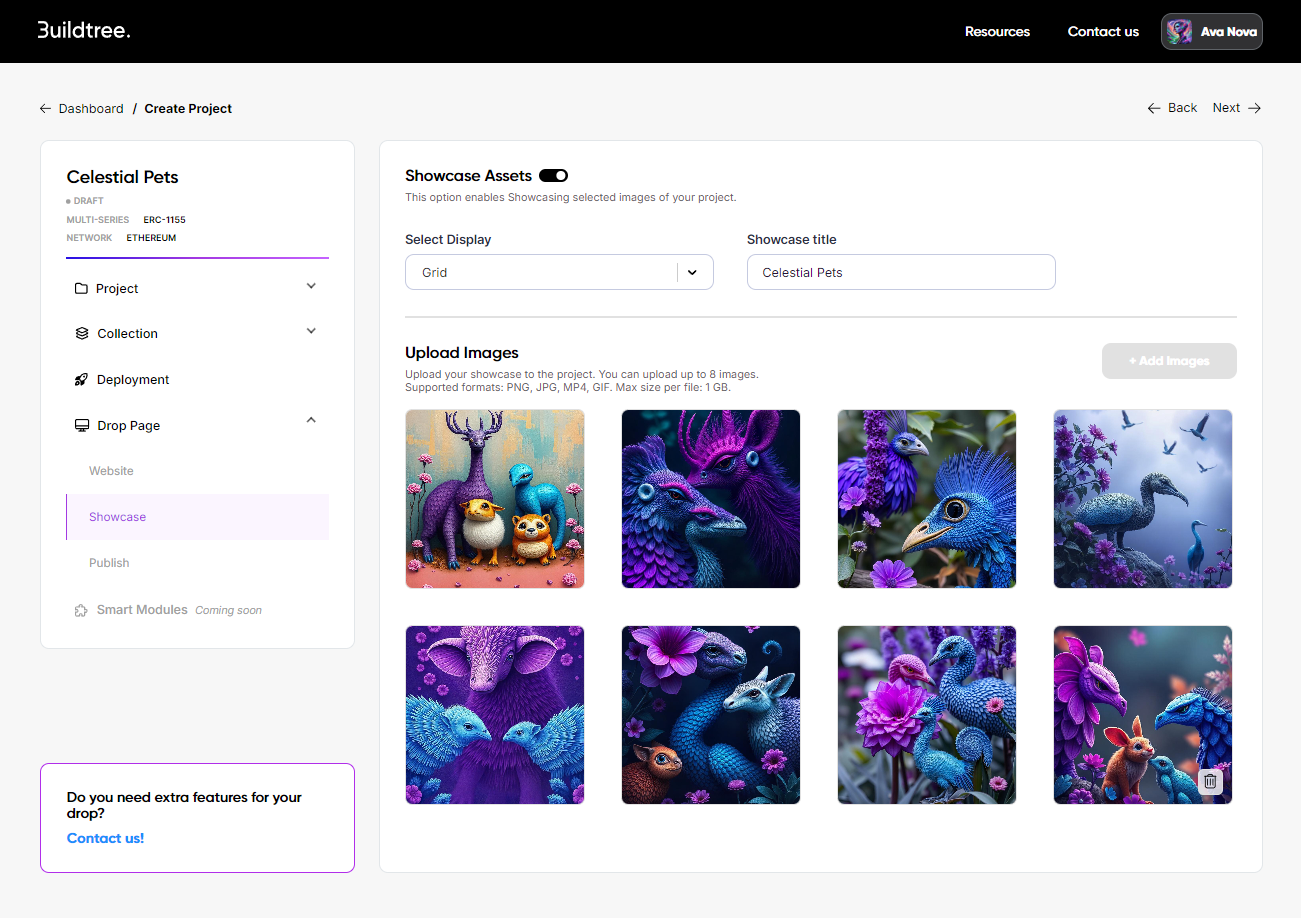Click the Deployment rocket icon

point(82,380)
